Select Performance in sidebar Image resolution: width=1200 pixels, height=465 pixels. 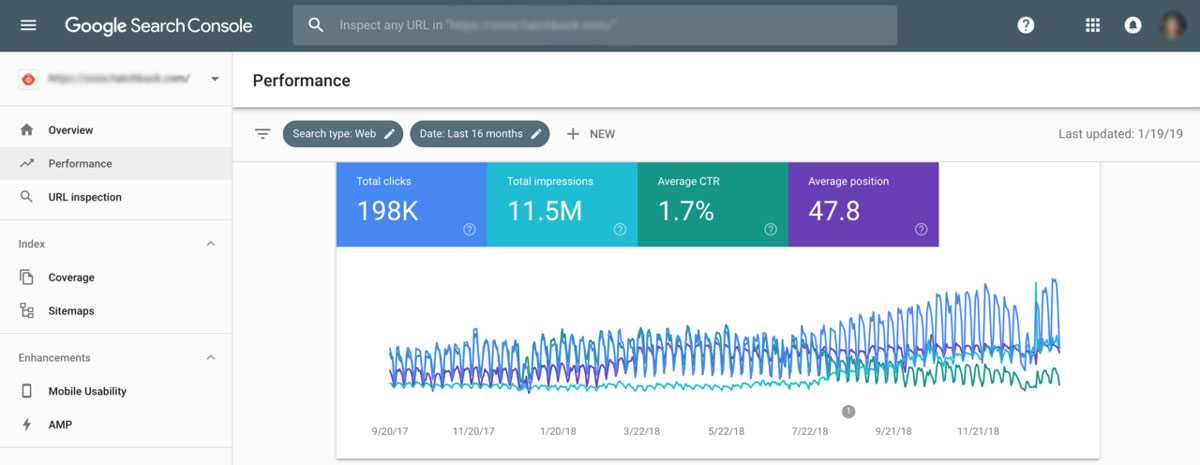coord(116,163)
